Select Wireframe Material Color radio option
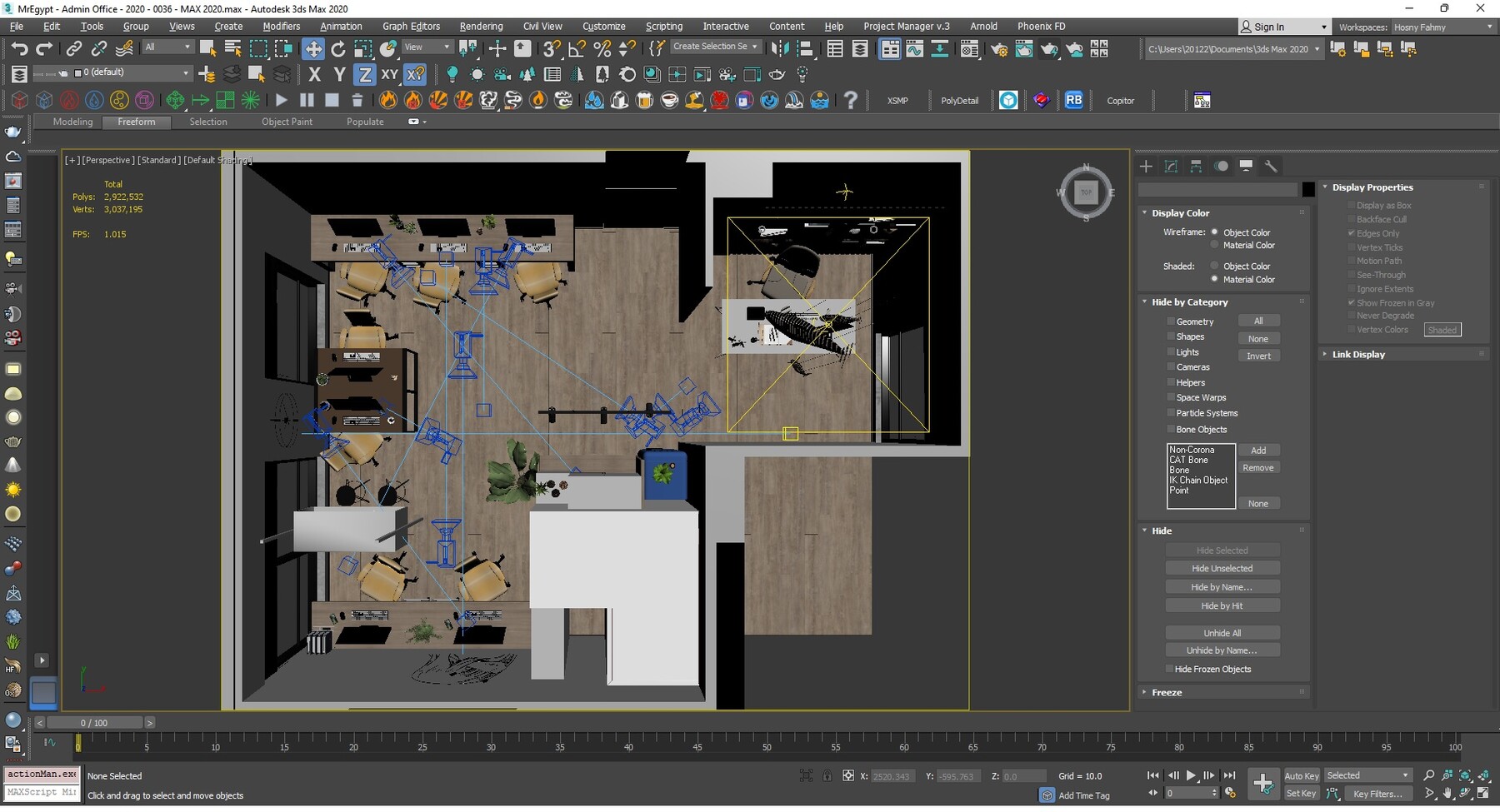 coord(1214,246)
